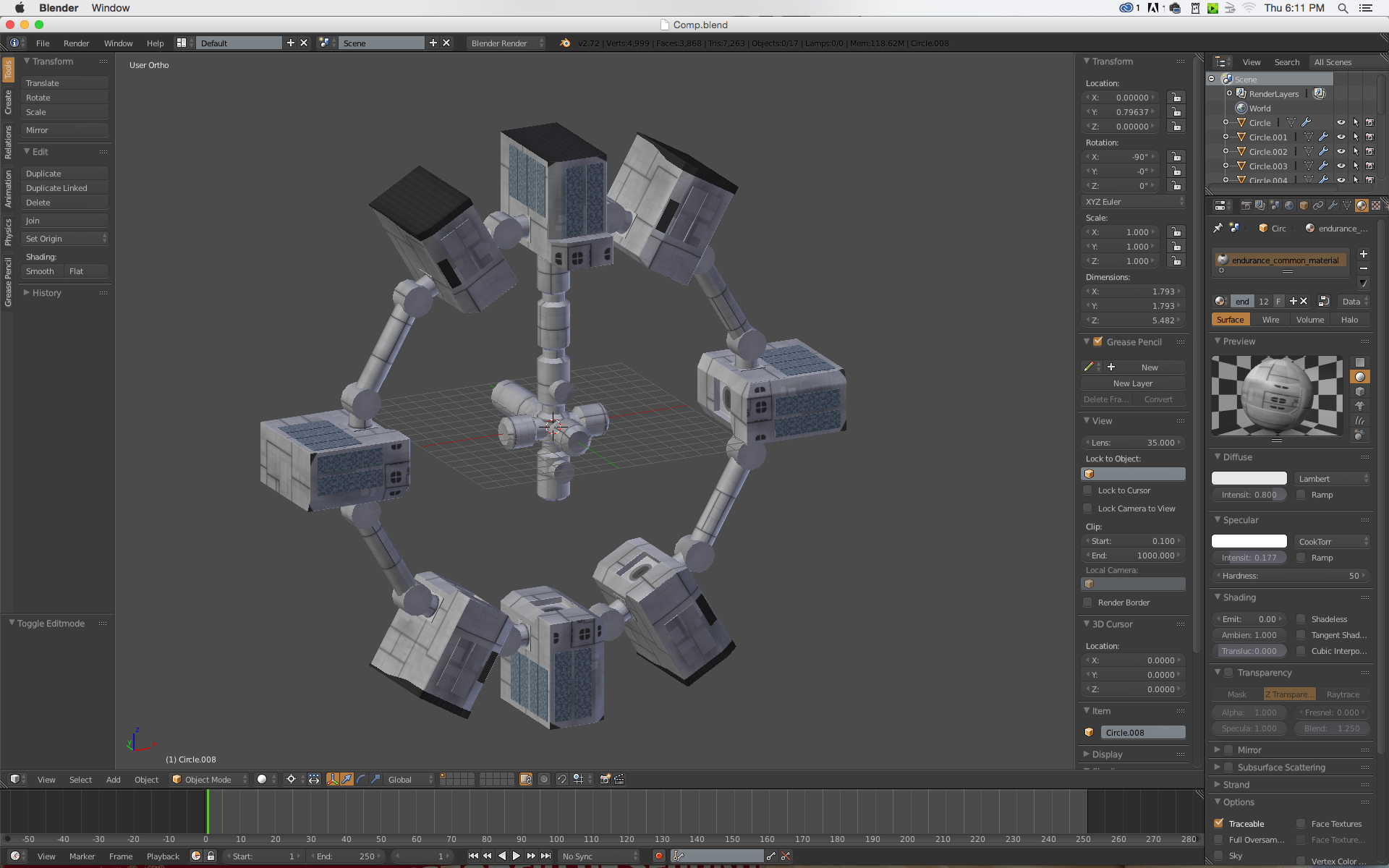Click the record auto-keyframe button in the timeline
Image resolution: width=1389 pixels, height=868 pixels.
pyautogui.click(x=658, y=856)
